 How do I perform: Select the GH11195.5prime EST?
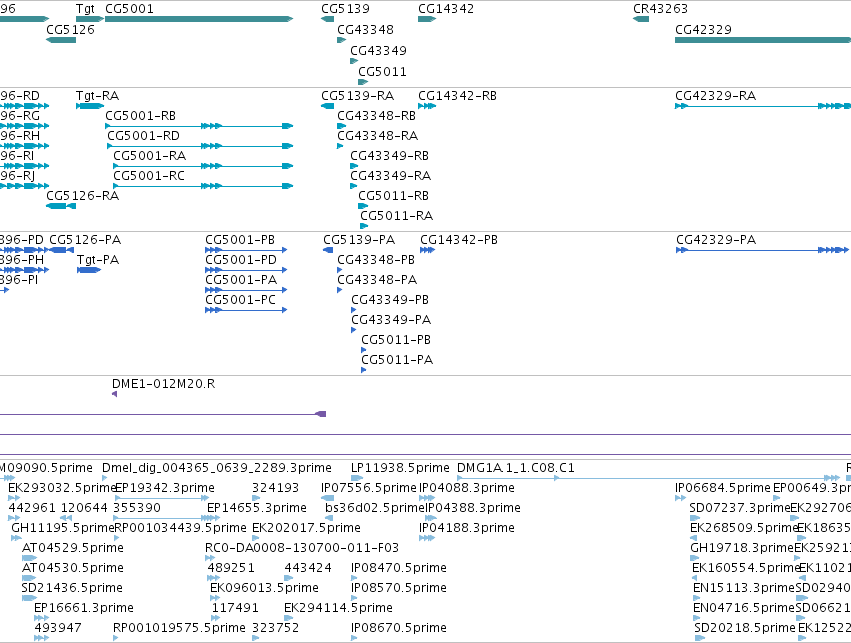(x=63, y=528)
